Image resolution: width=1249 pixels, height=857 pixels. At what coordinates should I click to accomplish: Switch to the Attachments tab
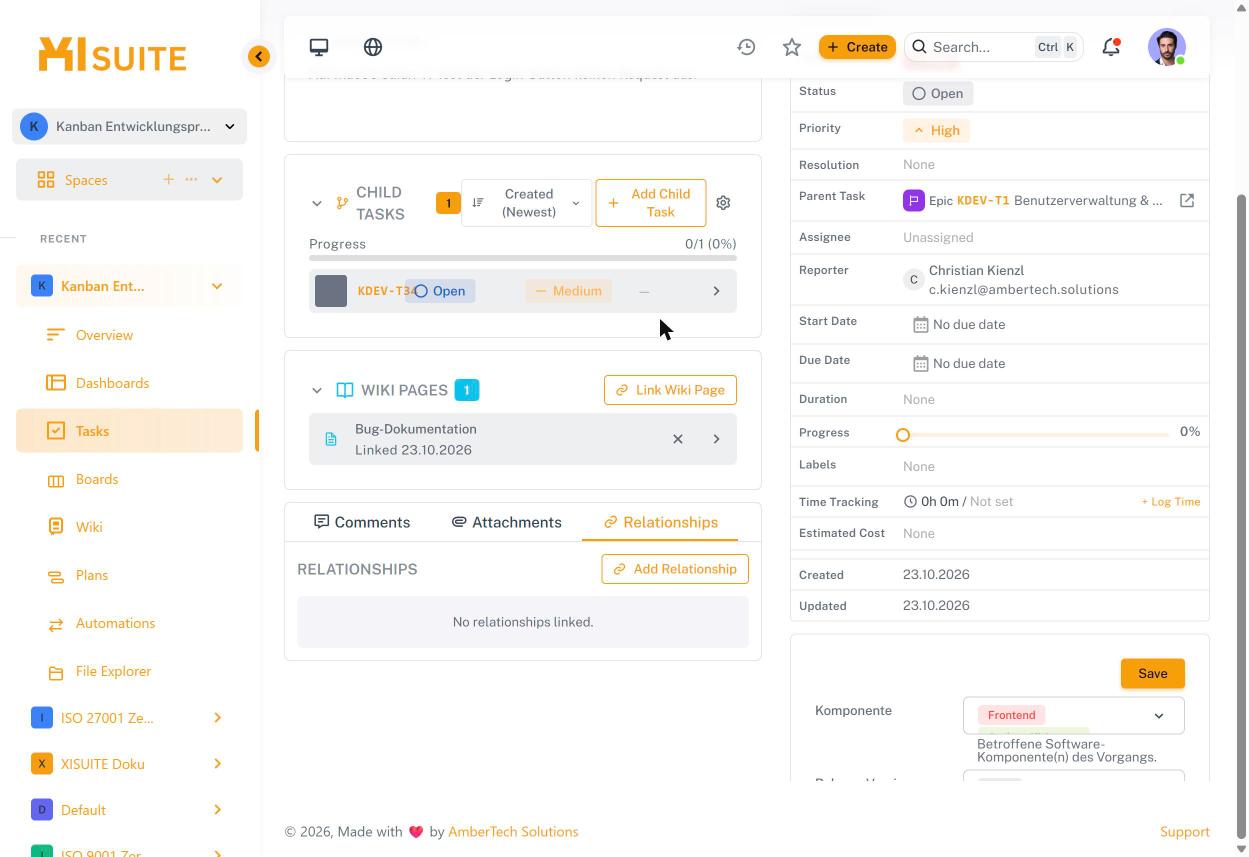(x=507, y=522)
